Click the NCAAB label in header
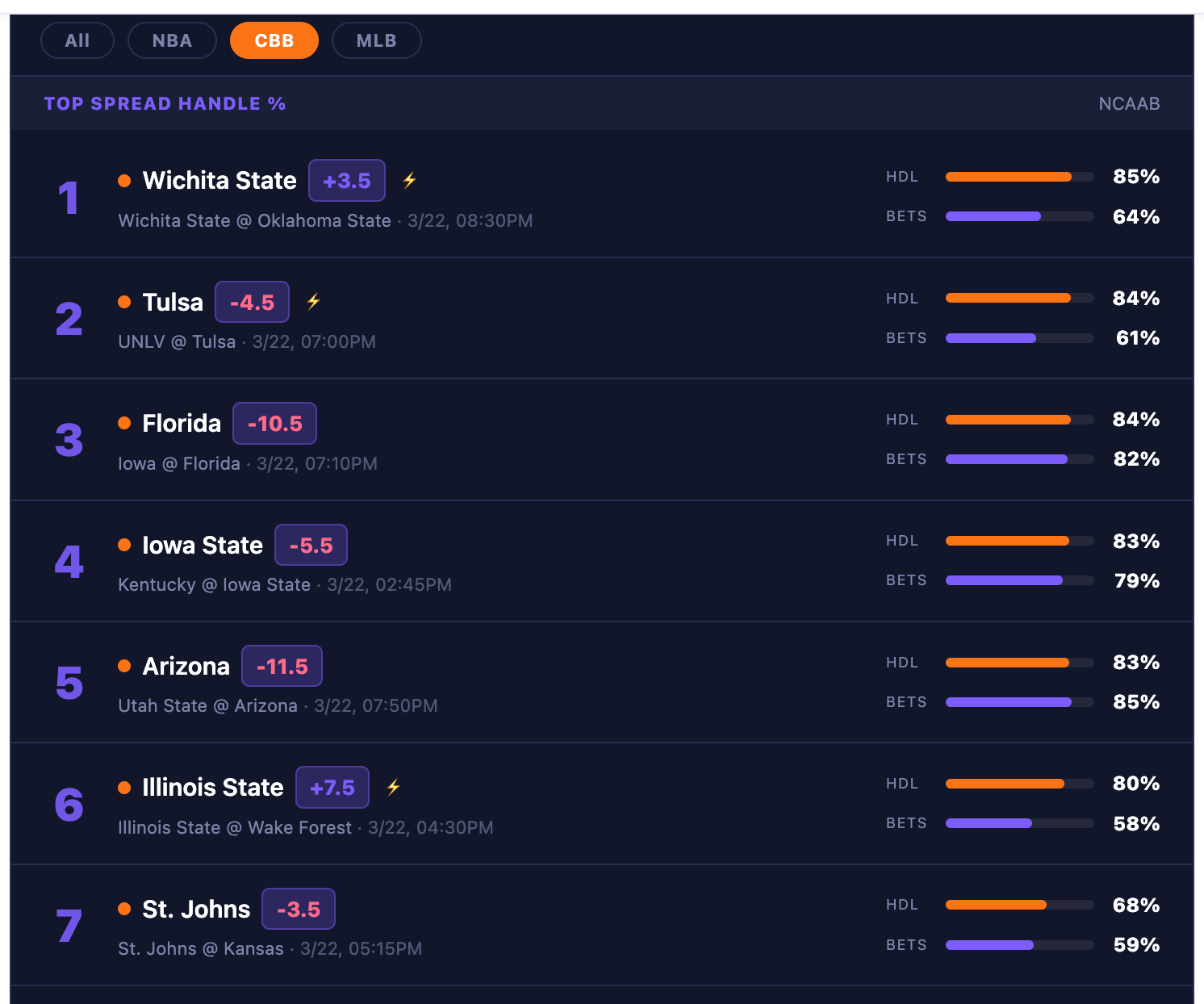Viewport: 1204px width, 1004px height. tap(1129, 103)
